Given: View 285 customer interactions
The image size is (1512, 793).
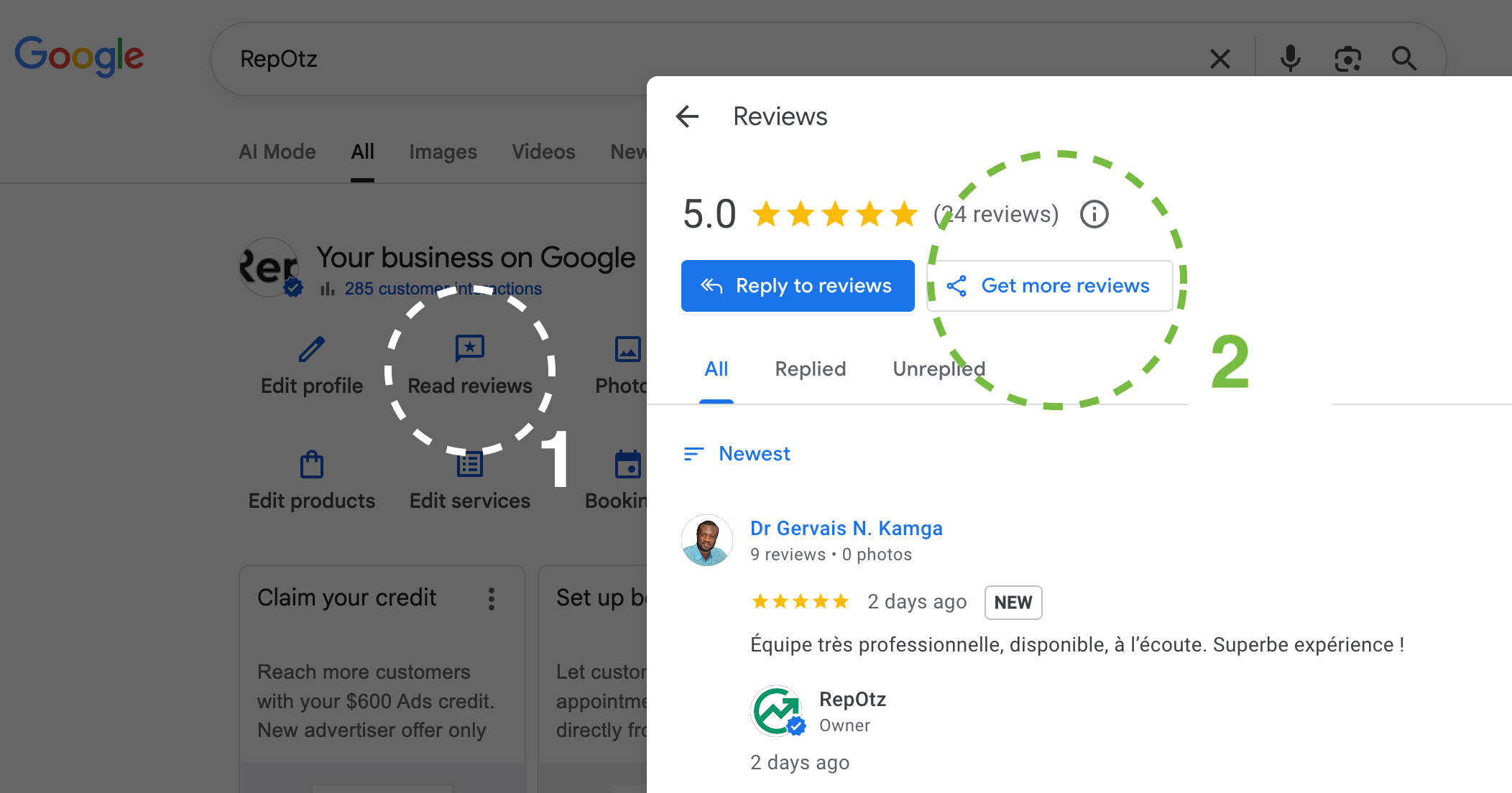Looking at the screenshot, I should pyautogui.click(x=443, y=288).
